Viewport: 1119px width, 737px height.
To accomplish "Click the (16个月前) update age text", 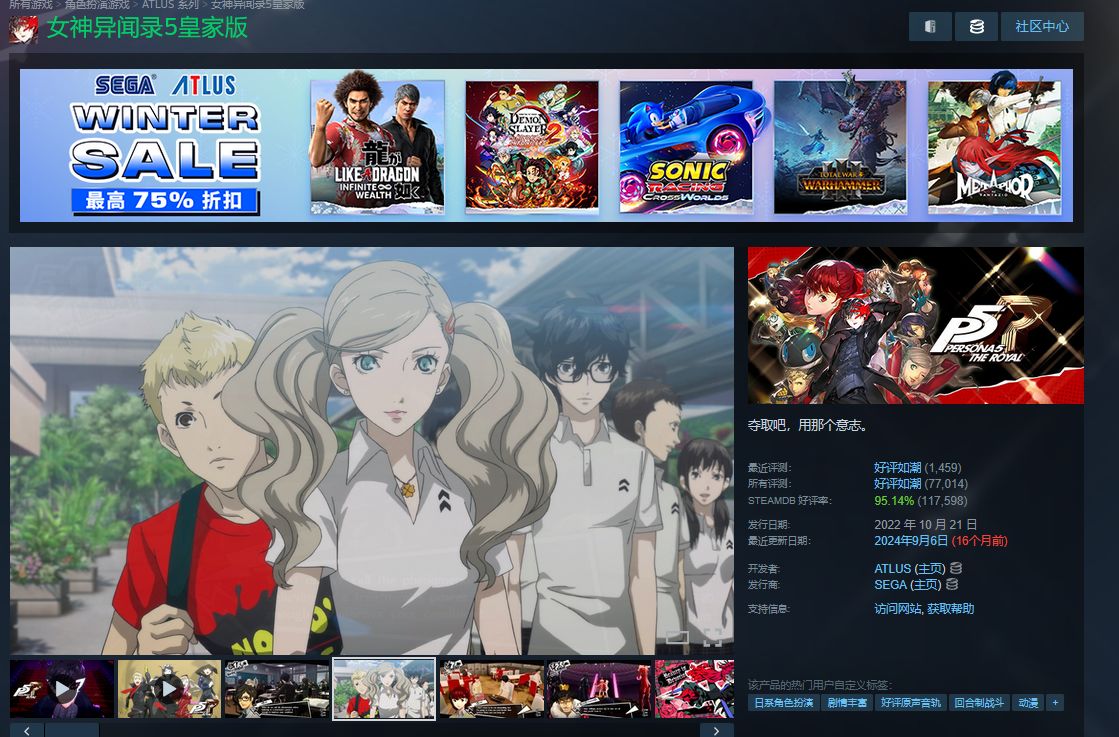I will click(980, 541).
